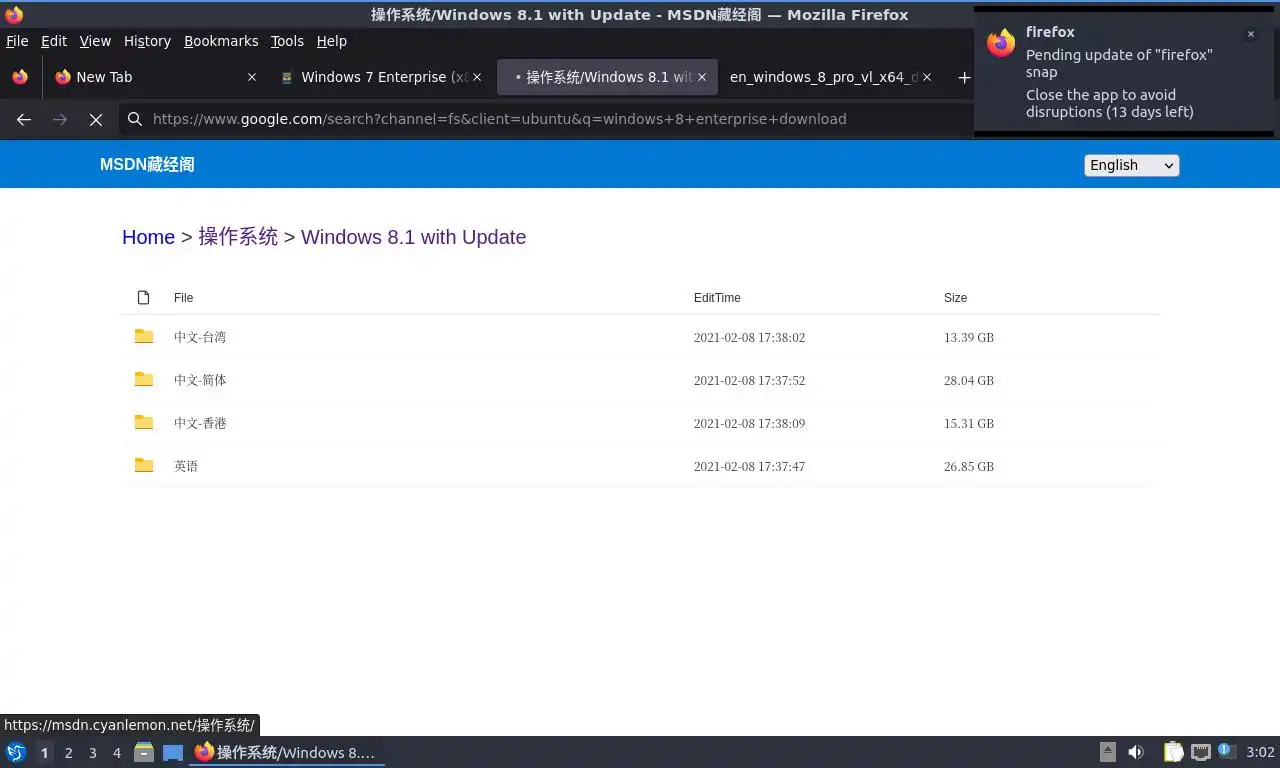
Task: Open the Bookmarks menu
Action: pos(221,41)
